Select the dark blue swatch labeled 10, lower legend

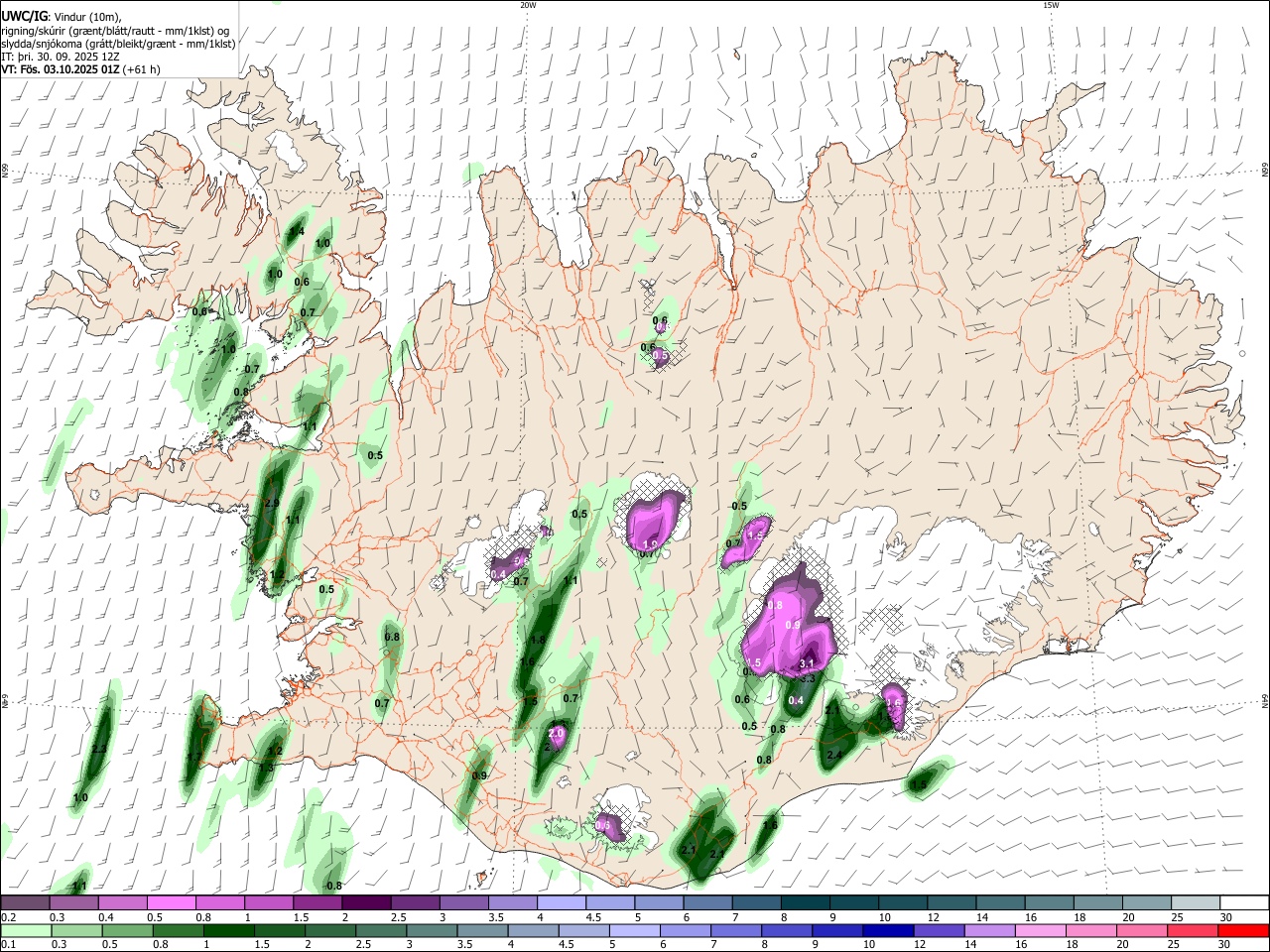[x=887, y=930]
